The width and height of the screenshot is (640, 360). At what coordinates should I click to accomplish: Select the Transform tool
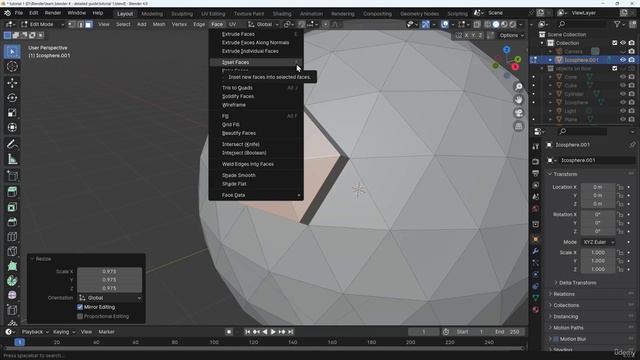[x=12, y=127]
